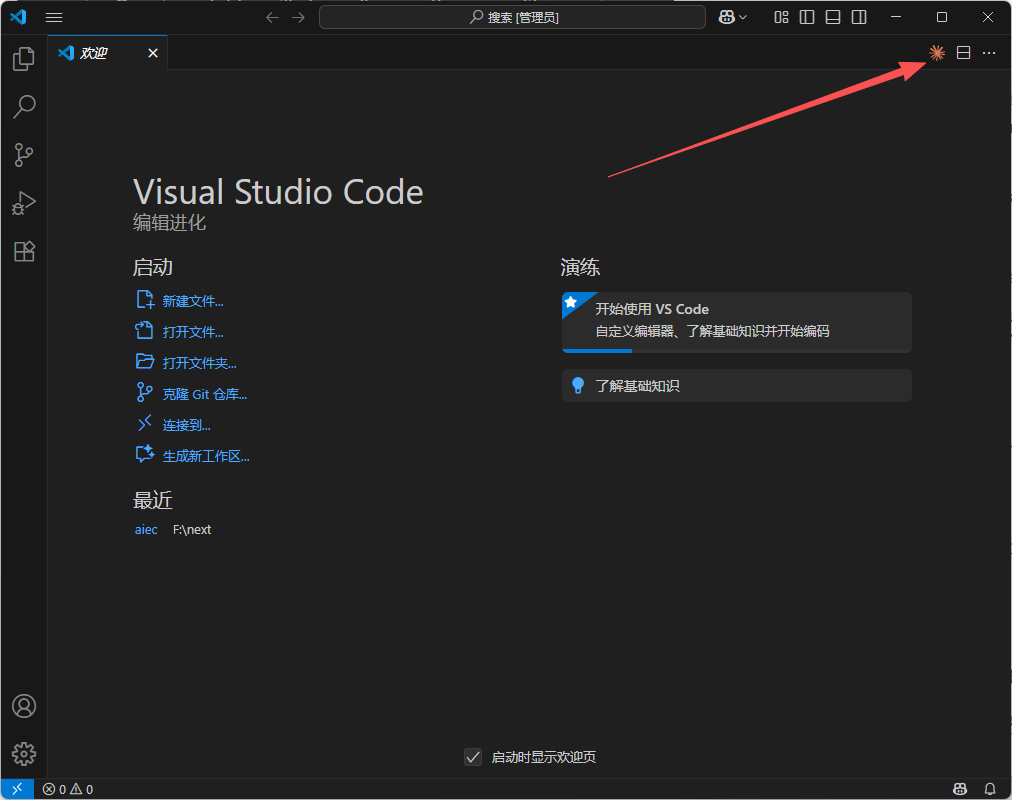Expand the Copilot dropdown arrow in title bar
The width and height of the screenshot is (1012, 800).
[x=743, y=17]
